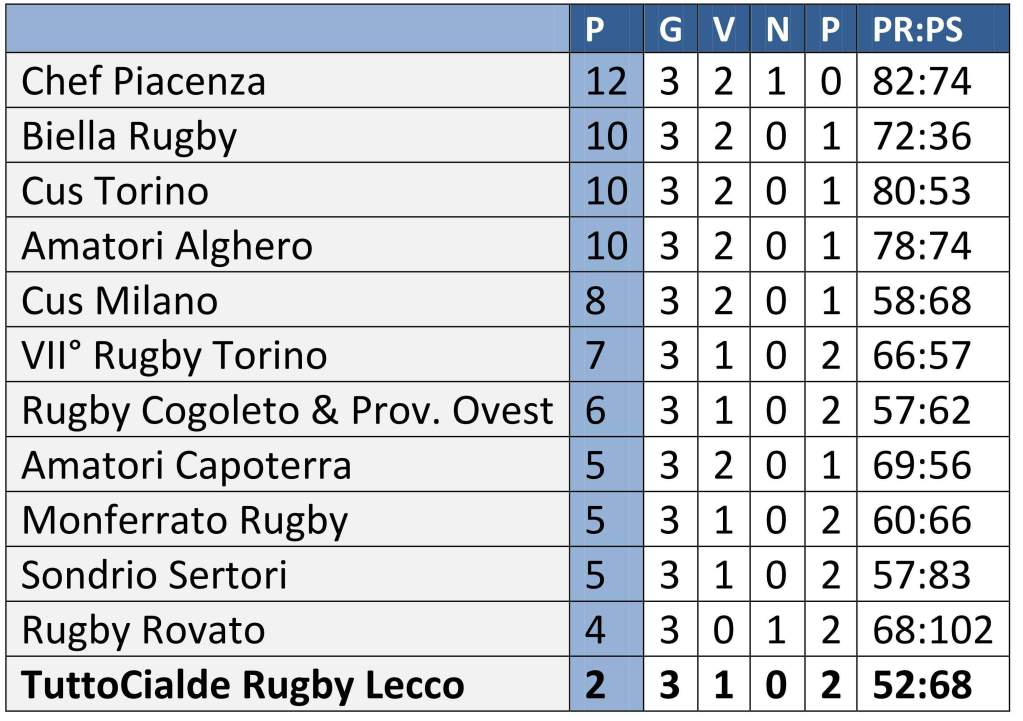Screen dimensions: 1023x721
Task: Select the VII° Rugby Torino entry
Action: click(x=174, y=356)
